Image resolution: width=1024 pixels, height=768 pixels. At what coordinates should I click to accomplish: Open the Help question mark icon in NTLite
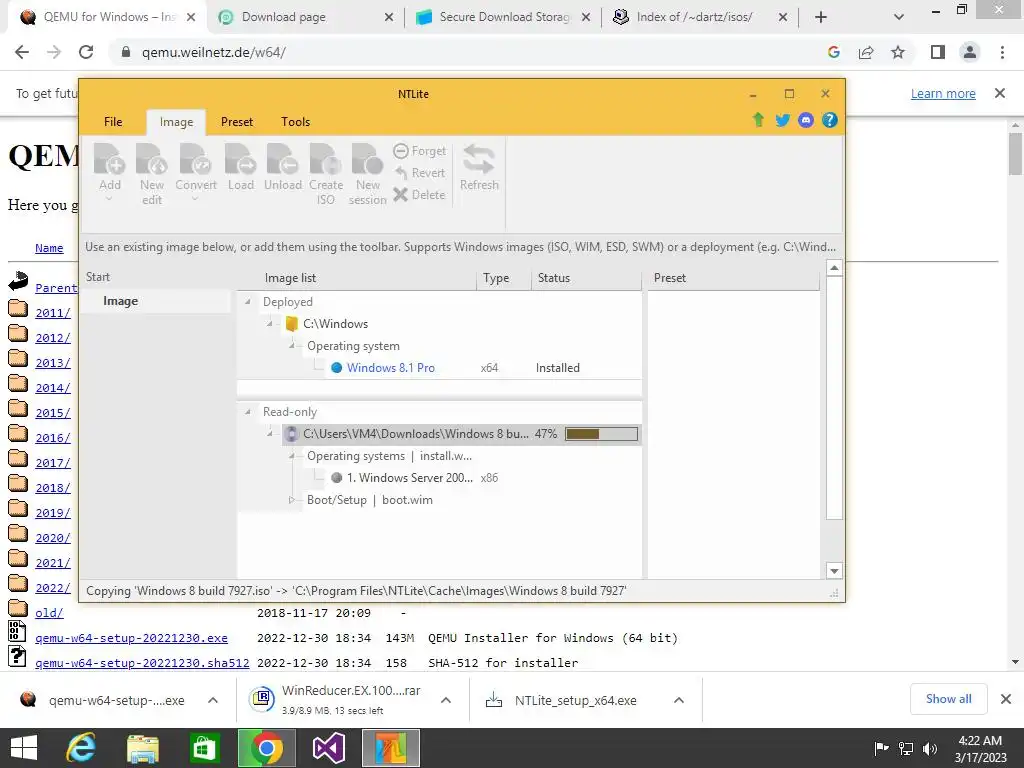click(x=829, y=120)
